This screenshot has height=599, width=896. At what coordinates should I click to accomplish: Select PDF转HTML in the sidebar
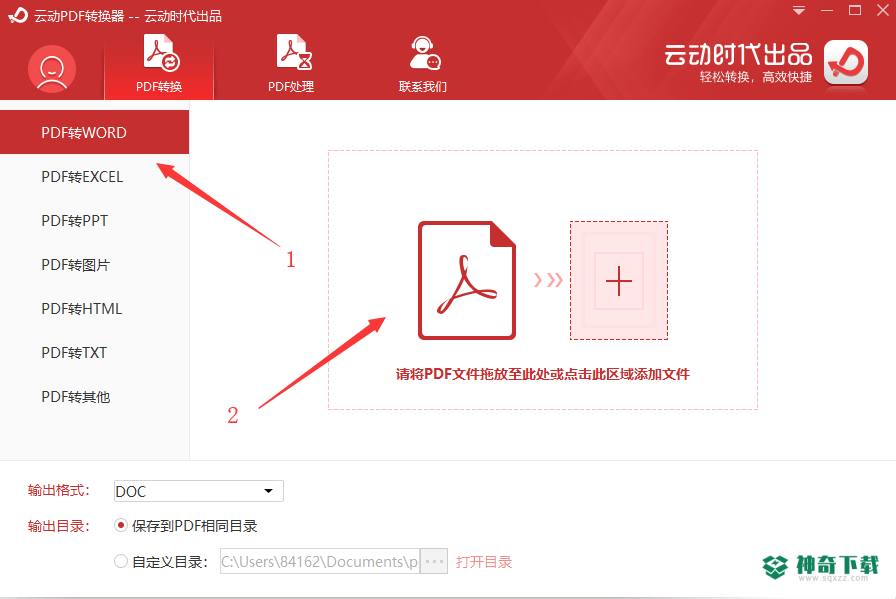point(94,309)
